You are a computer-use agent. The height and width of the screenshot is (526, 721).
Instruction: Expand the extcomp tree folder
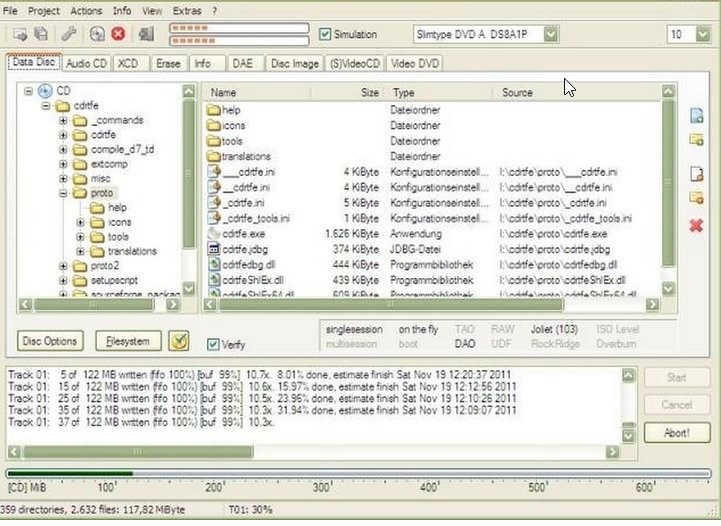click(63, 164)
